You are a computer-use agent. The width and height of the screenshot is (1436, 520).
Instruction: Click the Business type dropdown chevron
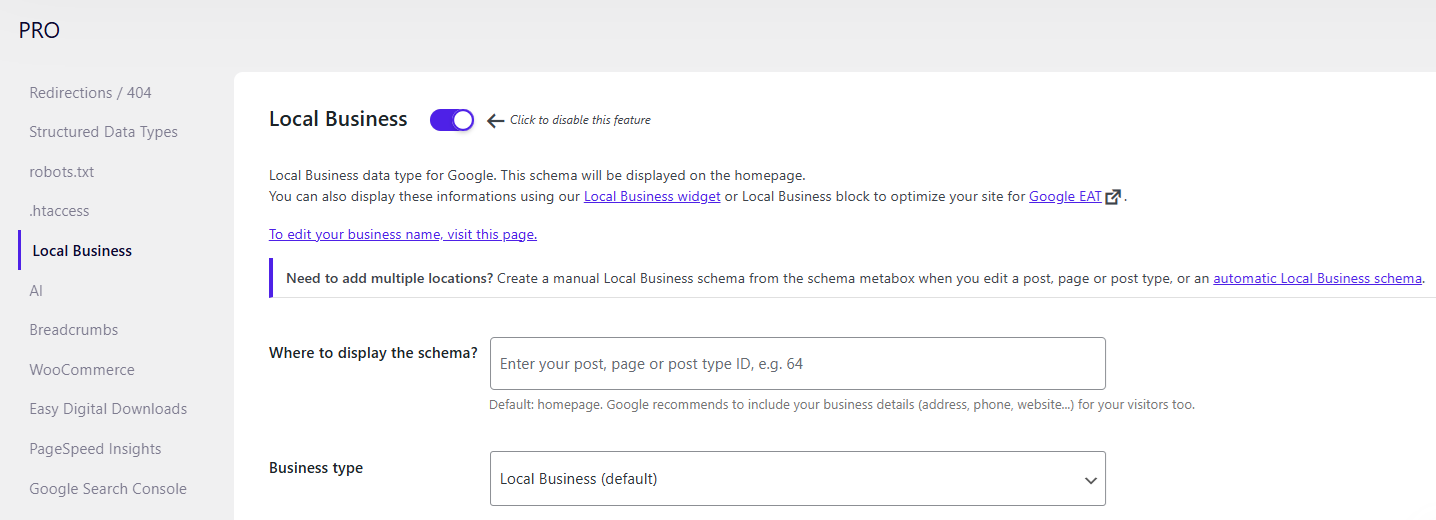click(x=1090, y=480)
